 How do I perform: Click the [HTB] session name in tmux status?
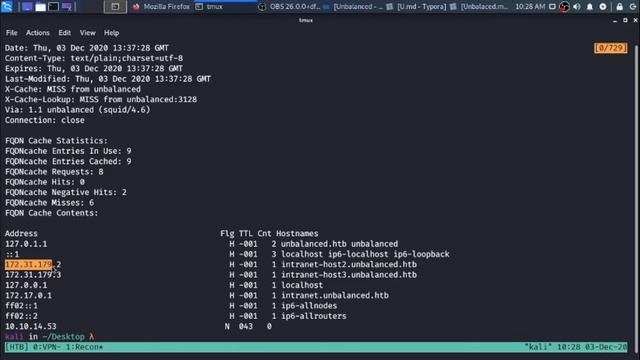17,347
